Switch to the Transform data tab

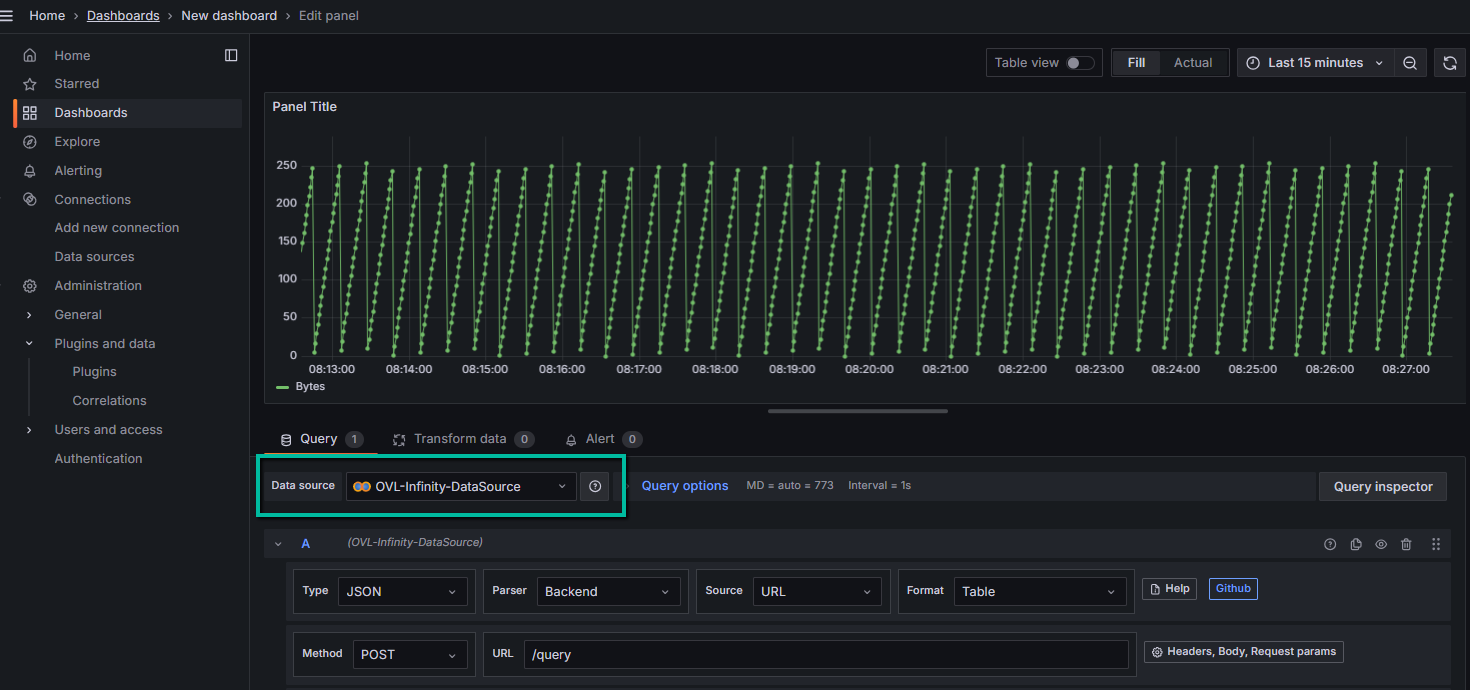(460, 439)
